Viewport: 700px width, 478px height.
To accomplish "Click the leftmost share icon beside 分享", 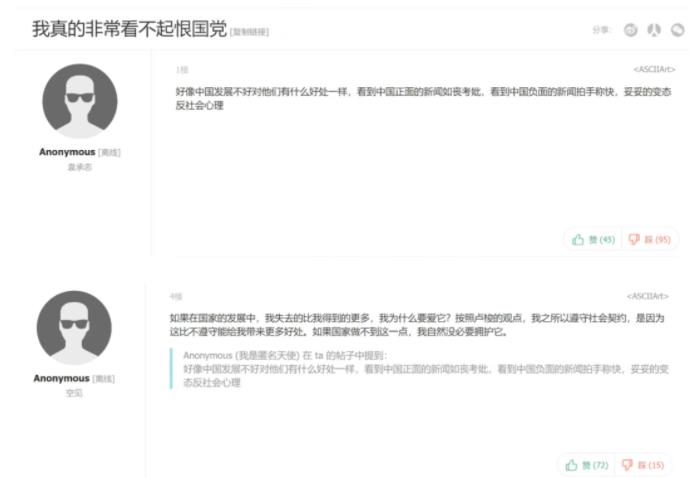I will pos(631,30).
